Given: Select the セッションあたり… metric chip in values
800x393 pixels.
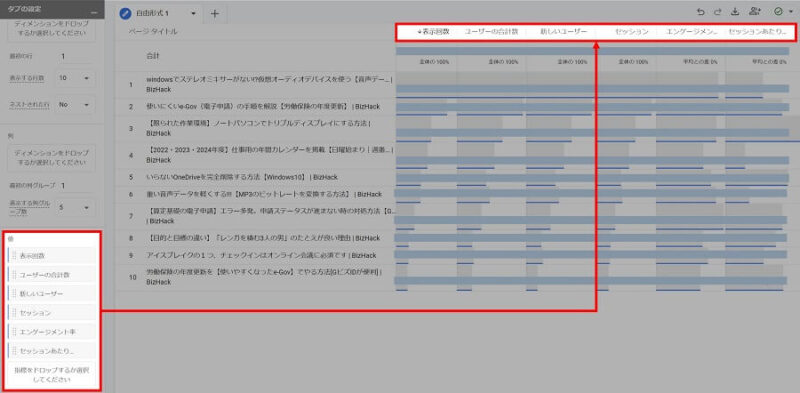Looking at the screenshot, I should coord(52,351).
